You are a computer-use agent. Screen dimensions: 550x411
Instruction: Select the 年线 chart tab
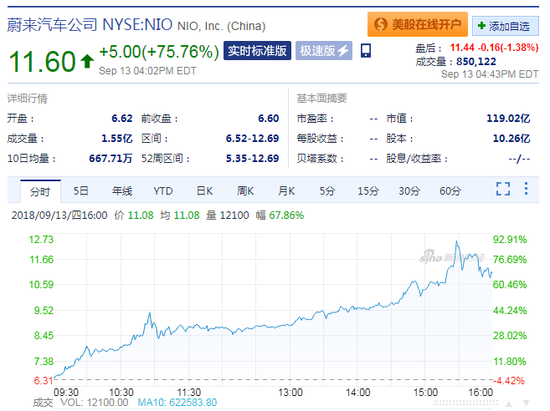coord(122,191)
